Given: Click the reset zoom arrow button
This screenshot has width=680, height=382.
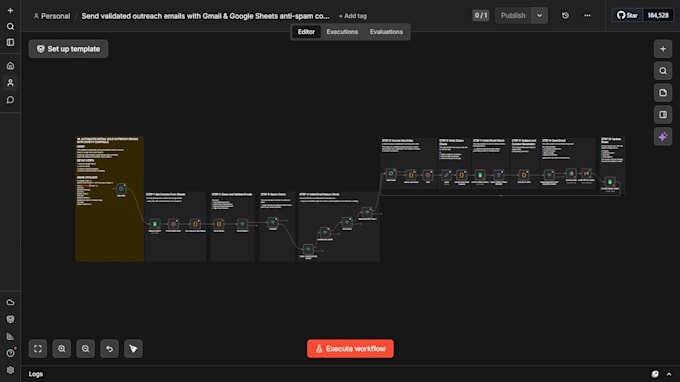Looking at the screenshot, I should 109,349.
